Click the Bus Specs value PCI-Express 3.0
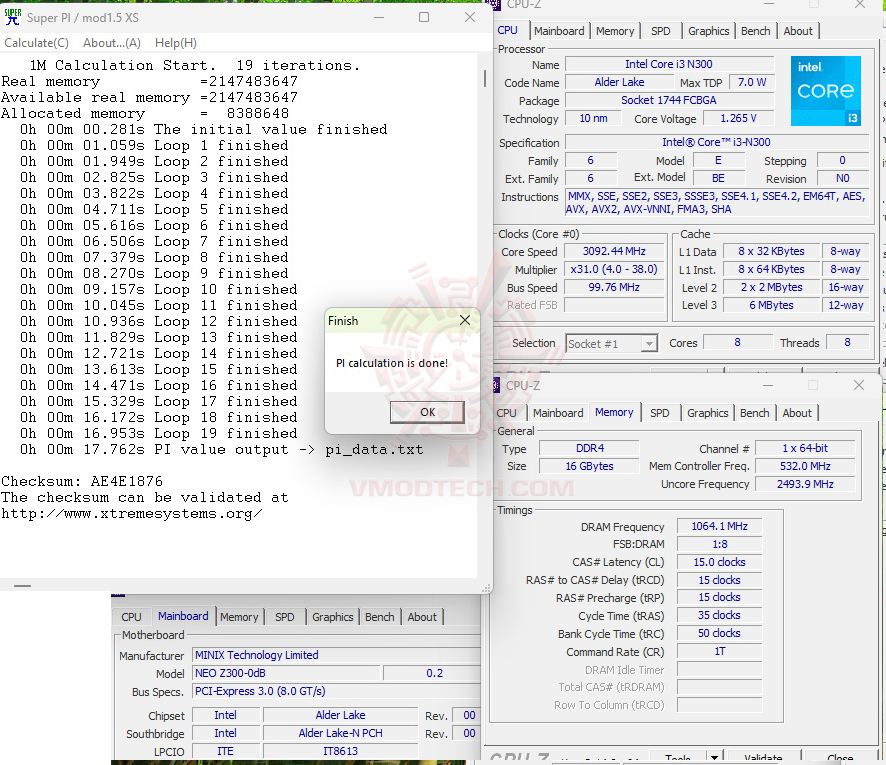This screenshot has width=886, height=765. tap(336, 692)
